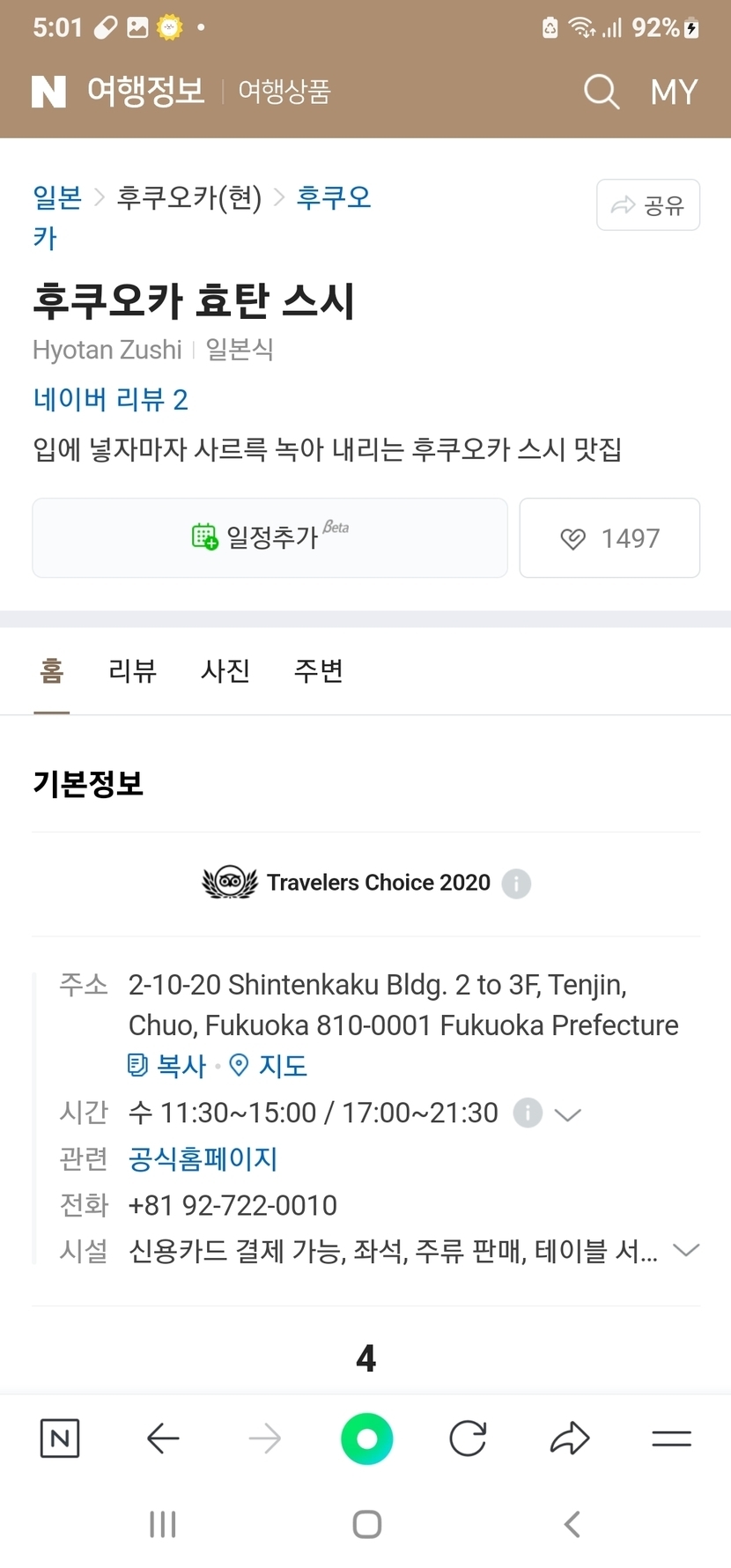This screenshot has width=731, height=1568.
Task: Toggle the heart like button showing 1497
Action: click(609, 538)
